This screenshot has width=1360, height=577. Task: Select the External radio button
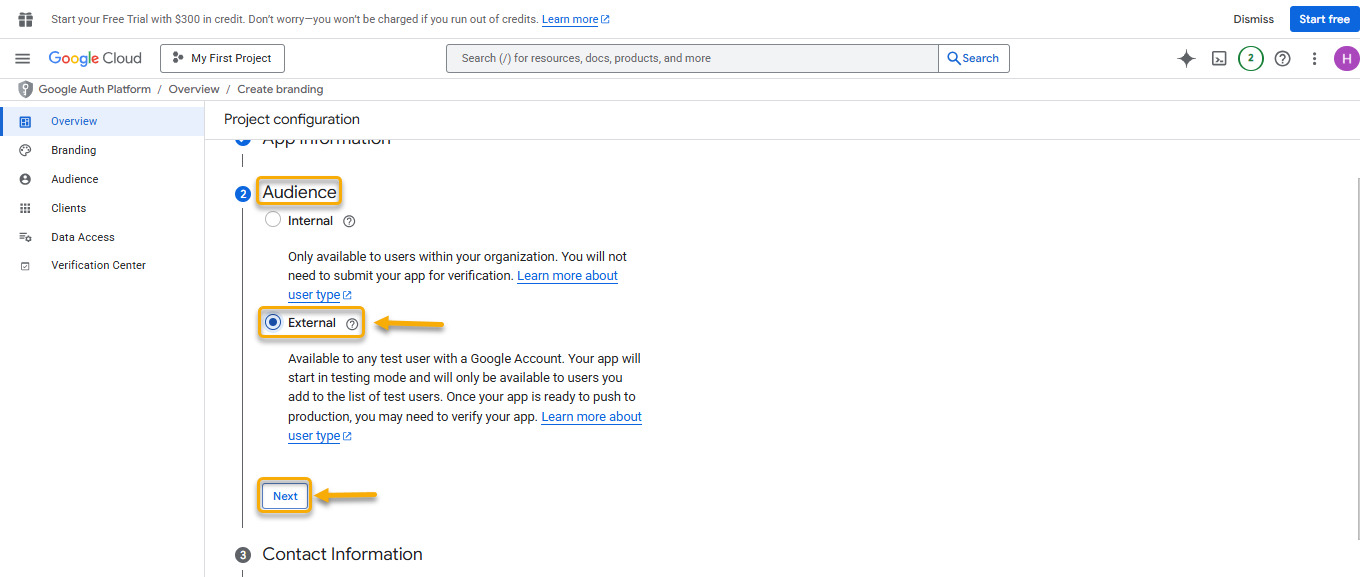click(x=273, y=322)
